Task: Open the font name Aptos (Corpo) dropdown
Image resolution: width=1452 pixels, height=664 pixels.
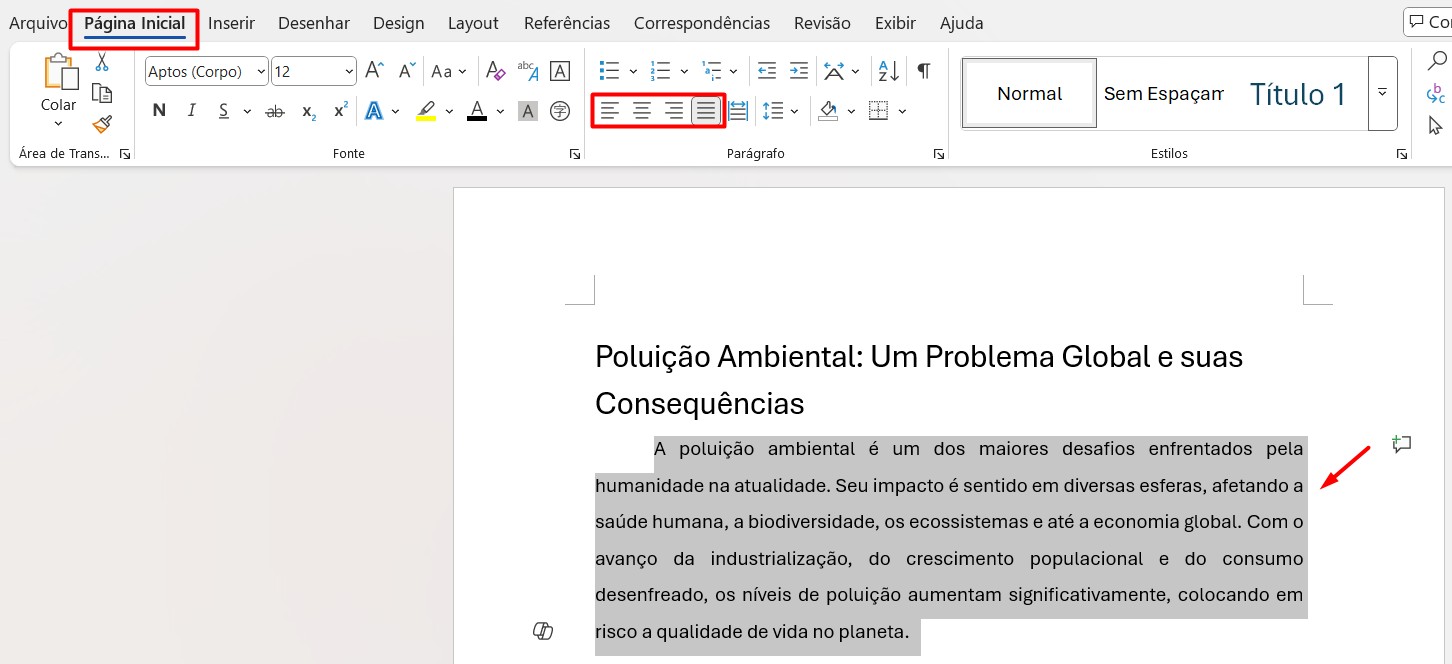Action: [261, 71]
